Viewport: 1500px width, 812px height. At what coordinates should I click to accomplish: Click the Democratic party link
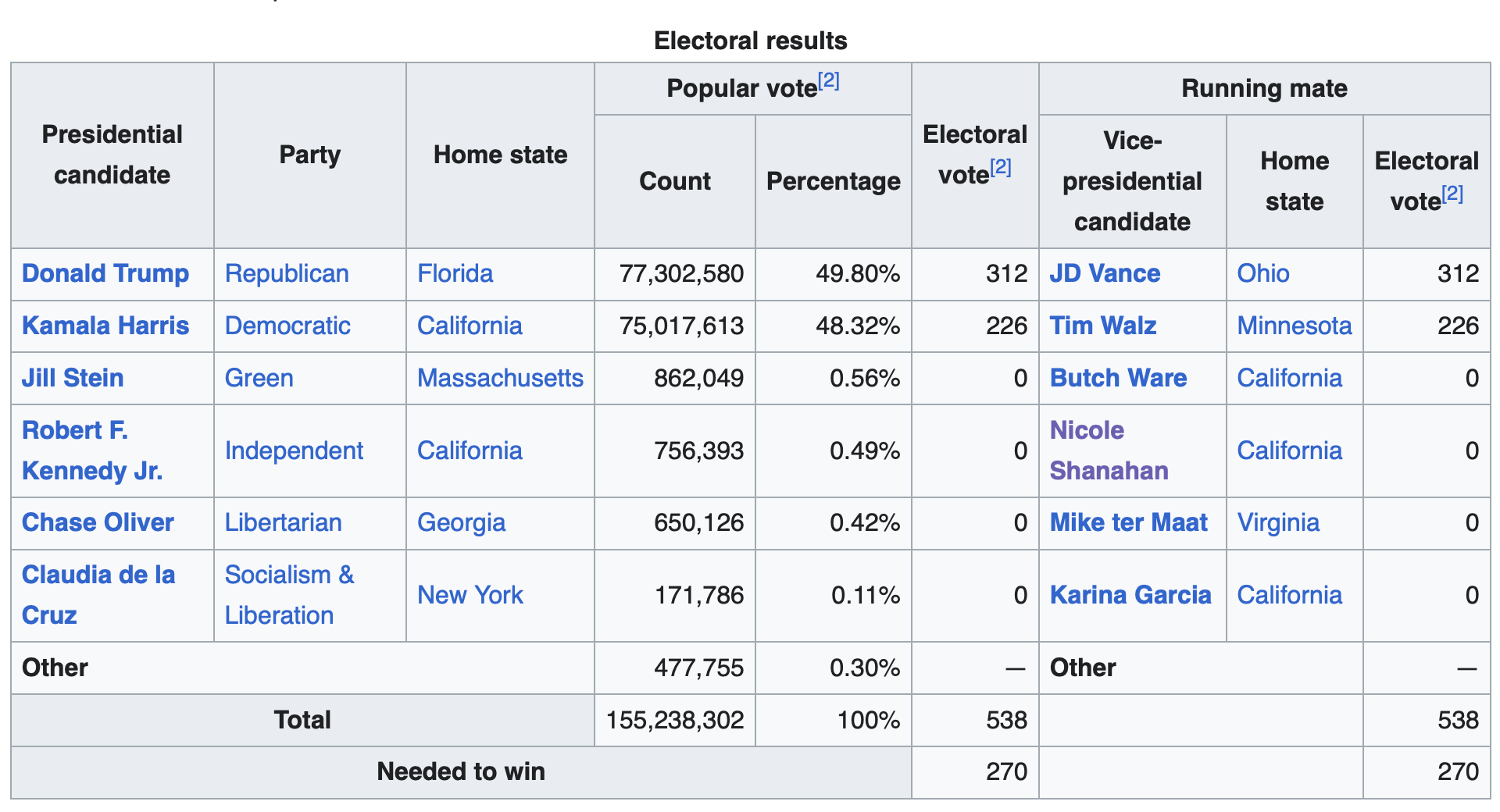click(x=287, y=326)
